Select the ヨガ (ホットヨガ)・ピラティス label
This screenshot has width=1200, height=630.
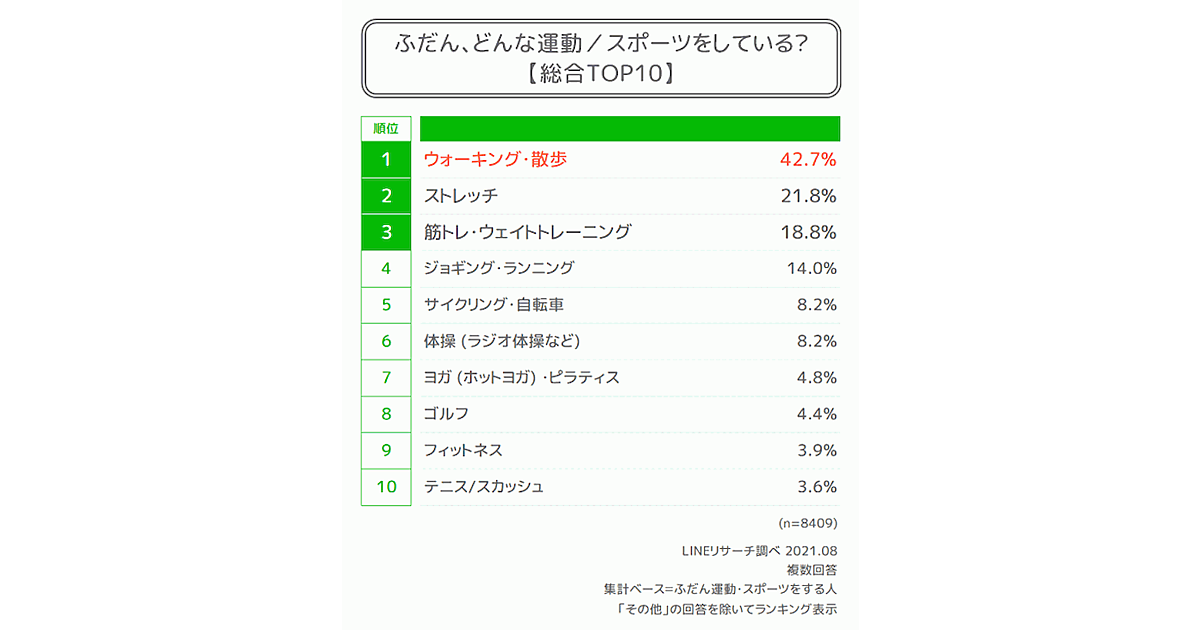(521, 378)
